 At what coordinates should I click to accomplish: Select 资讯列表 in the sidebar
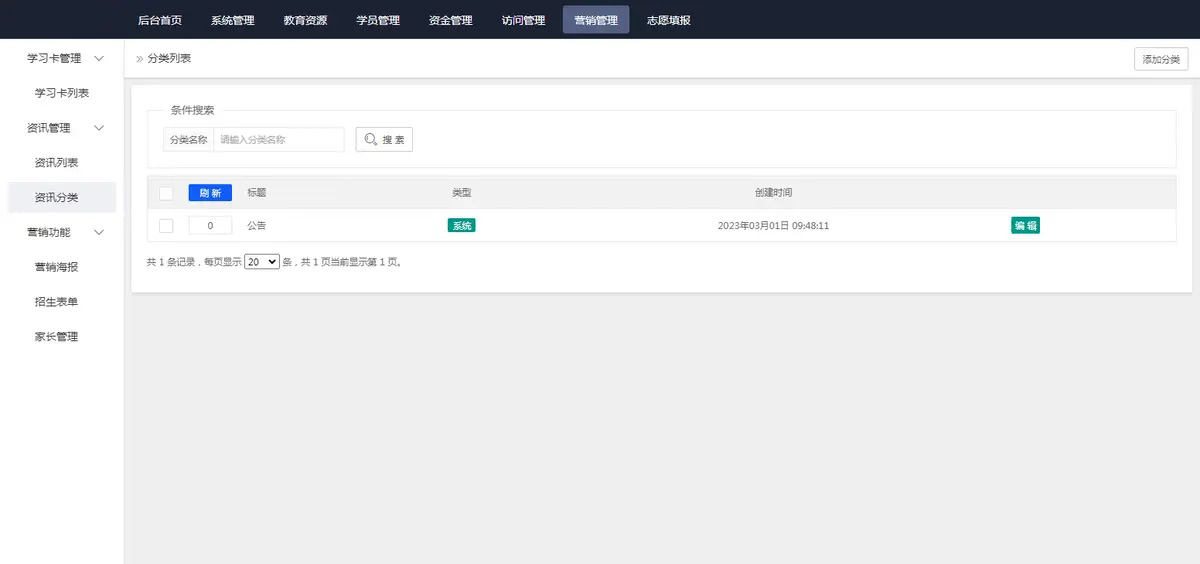pyautogui.click(x=56, y=163)
